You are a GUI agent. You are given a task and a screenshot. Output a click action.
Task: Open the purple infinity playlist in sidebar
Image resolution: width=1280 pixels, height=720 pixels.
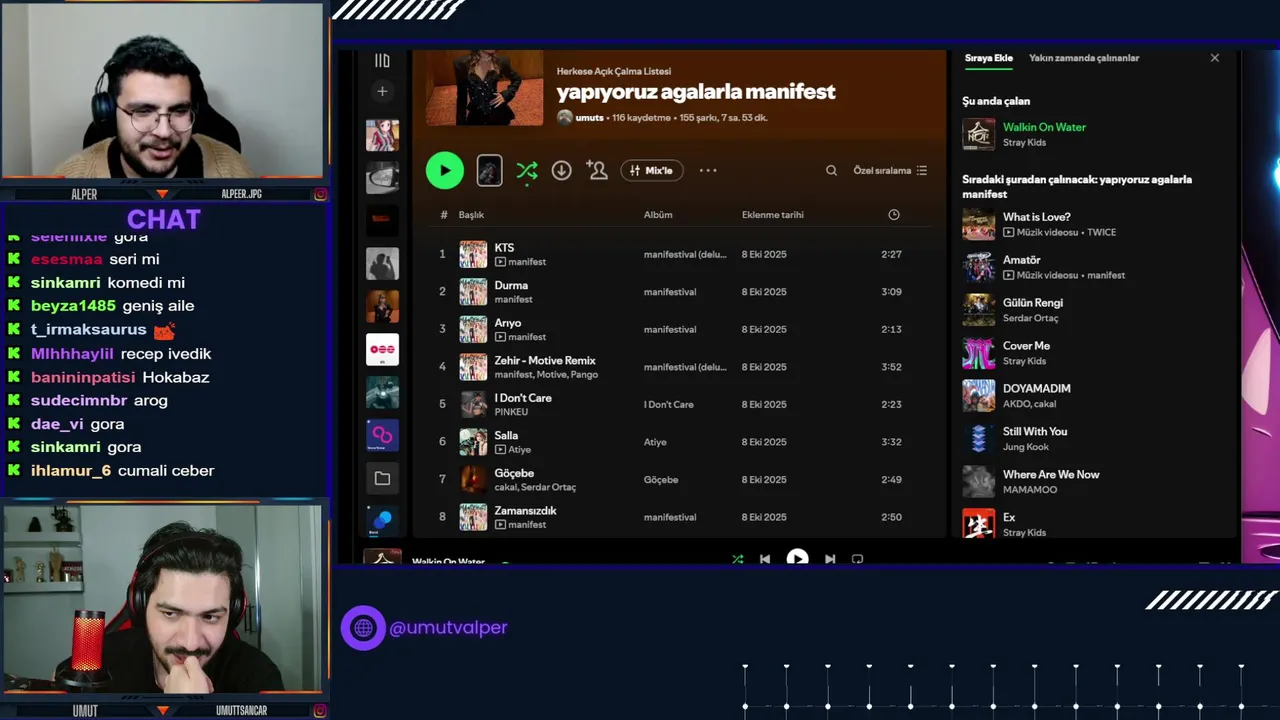[x=382, y=435]
